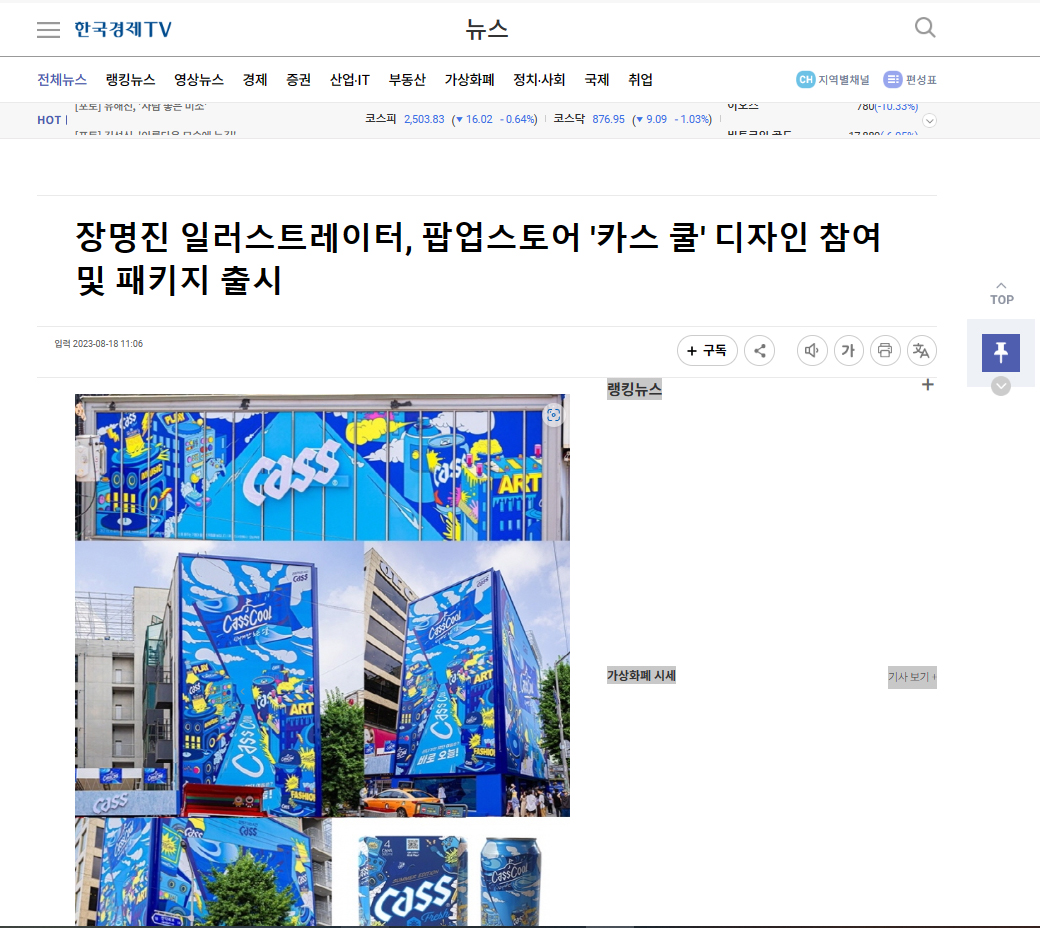Open the 영상뉴스 menu tab

coord(198,80)
